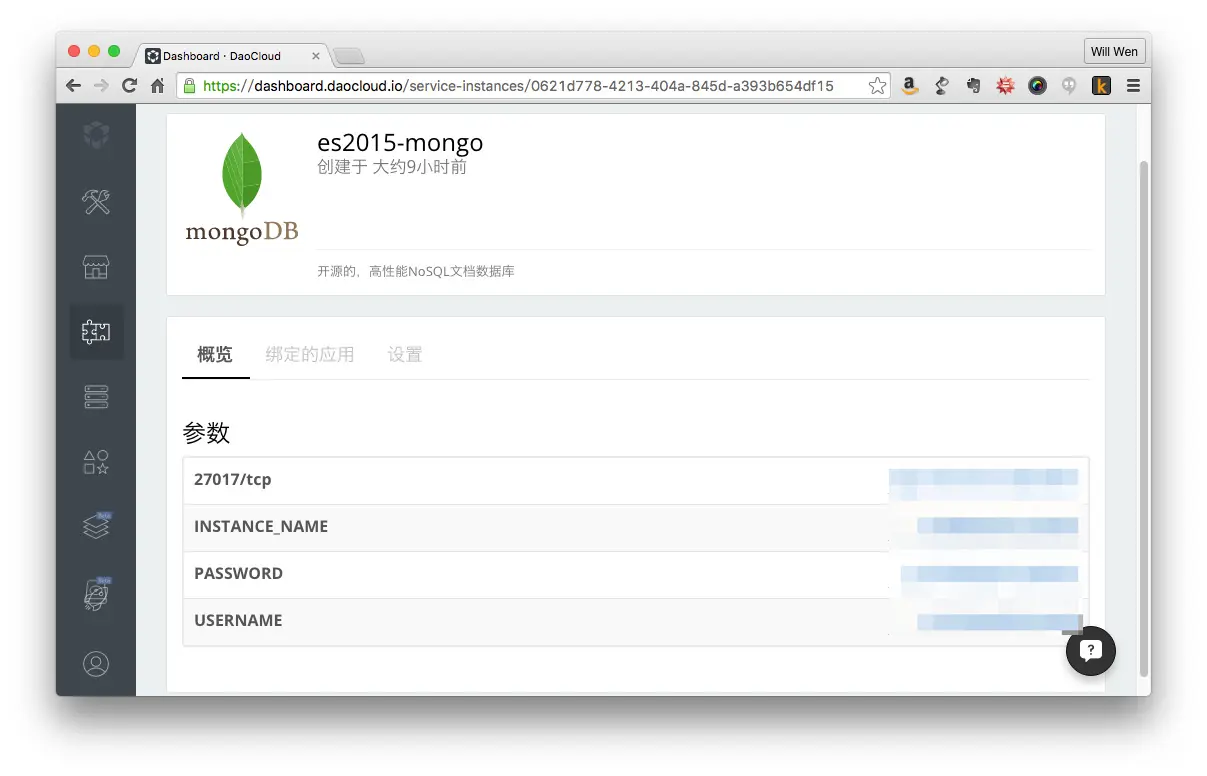
Task: Click the desk lamp extension icon
Action: point(942,86)
